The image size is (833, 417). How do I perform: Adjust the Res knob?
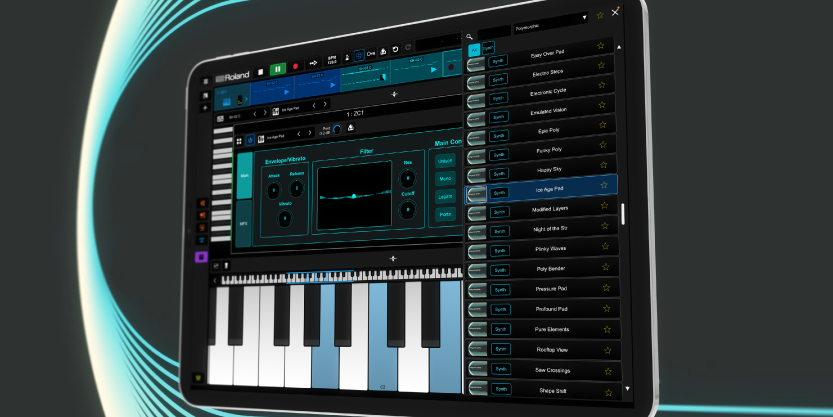[x=408, y=178]
